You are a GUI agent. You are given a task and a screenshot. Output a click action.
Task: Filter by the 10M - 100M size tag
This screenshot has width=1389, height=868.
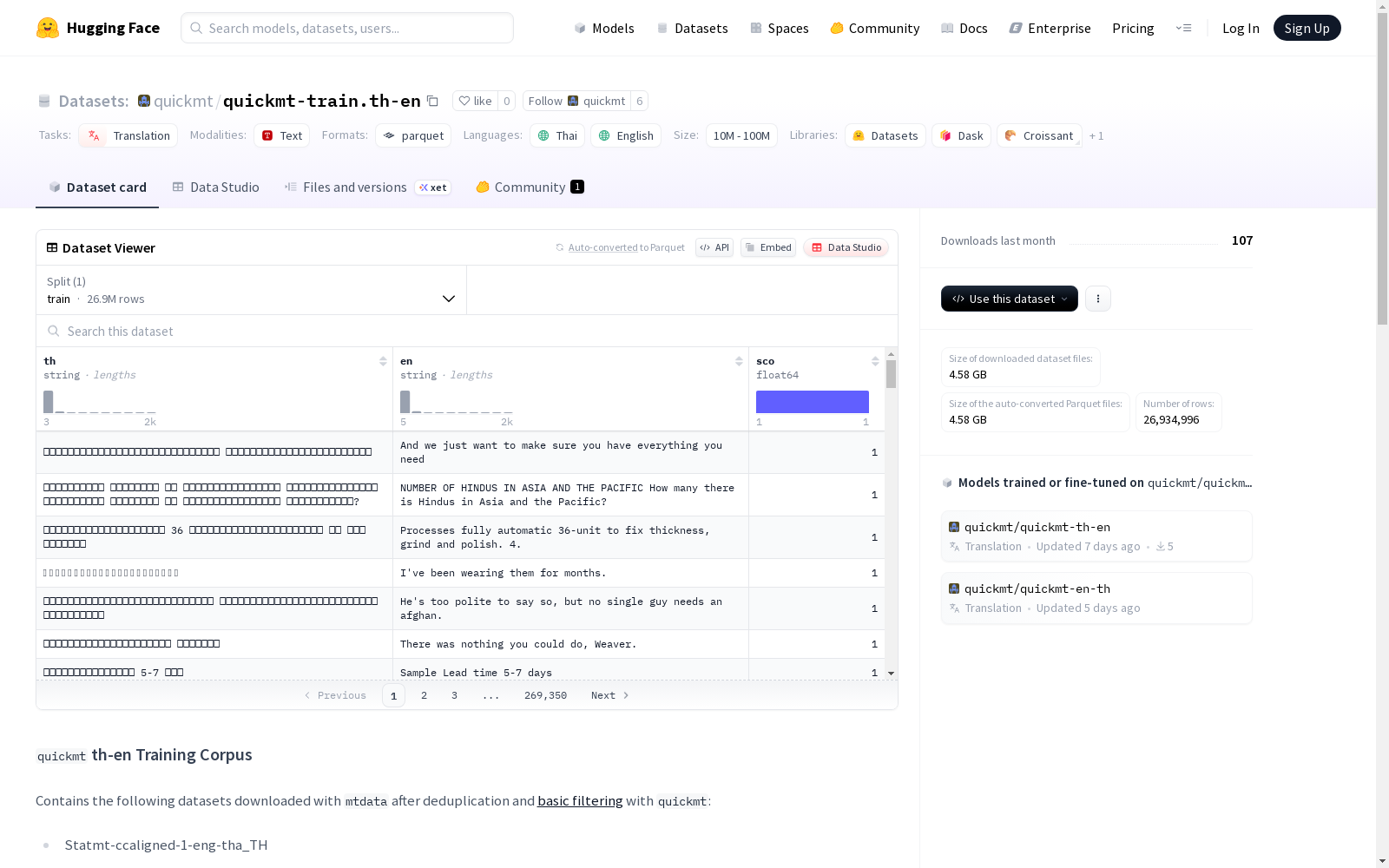click(741, 135)
